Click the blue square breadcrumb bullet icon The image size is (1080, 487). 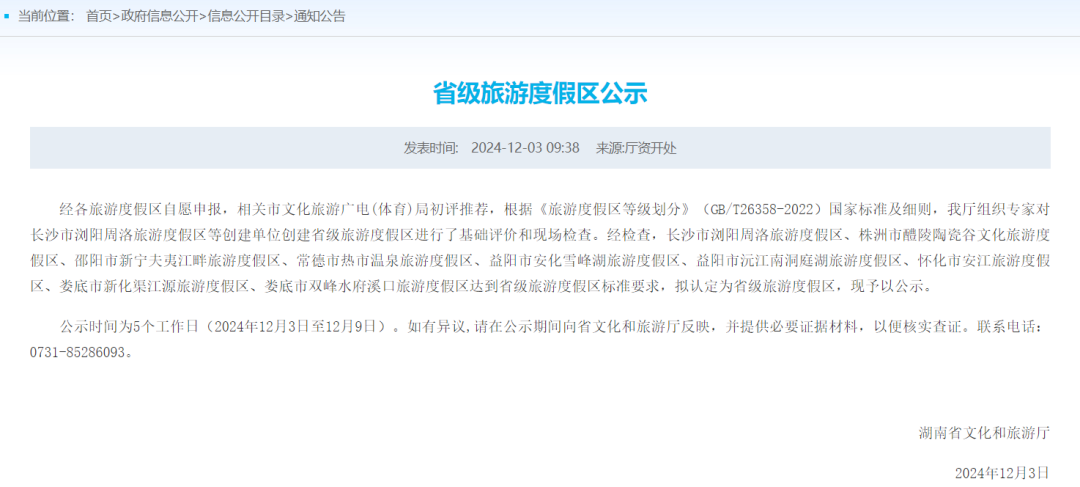point(6,16)
